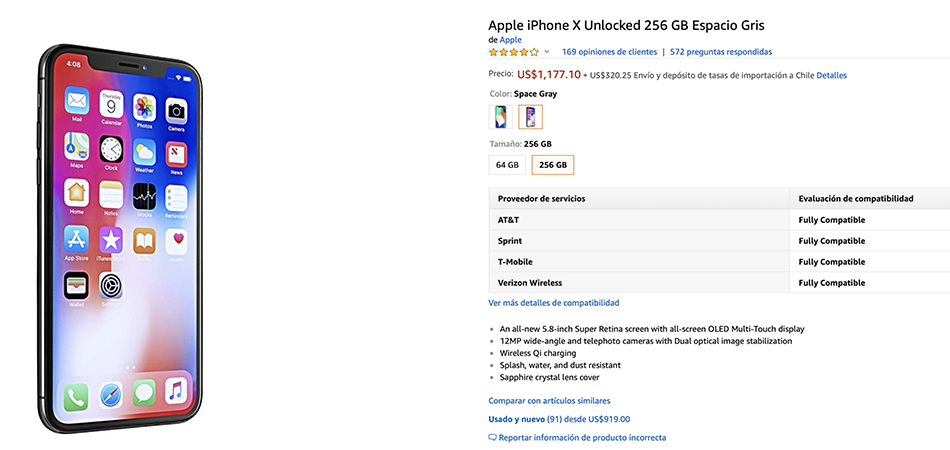Open the 572 preguntas respondidas link
The image size is (950, 450).
coord(721,52)
